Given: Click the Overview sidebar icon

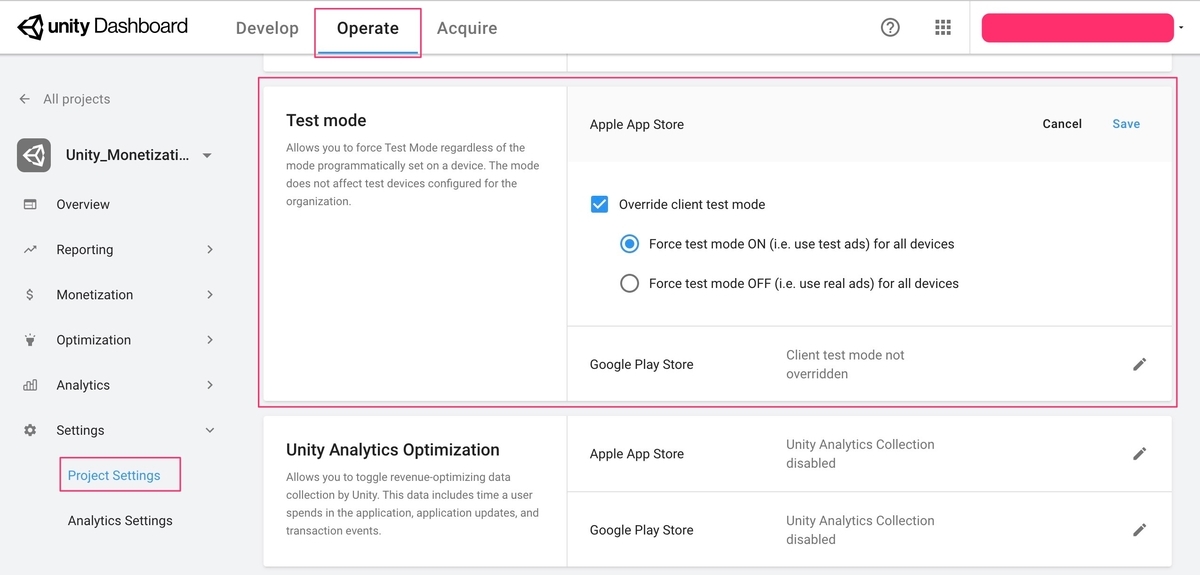Looking at the screenshot, I should coord(30,204).
